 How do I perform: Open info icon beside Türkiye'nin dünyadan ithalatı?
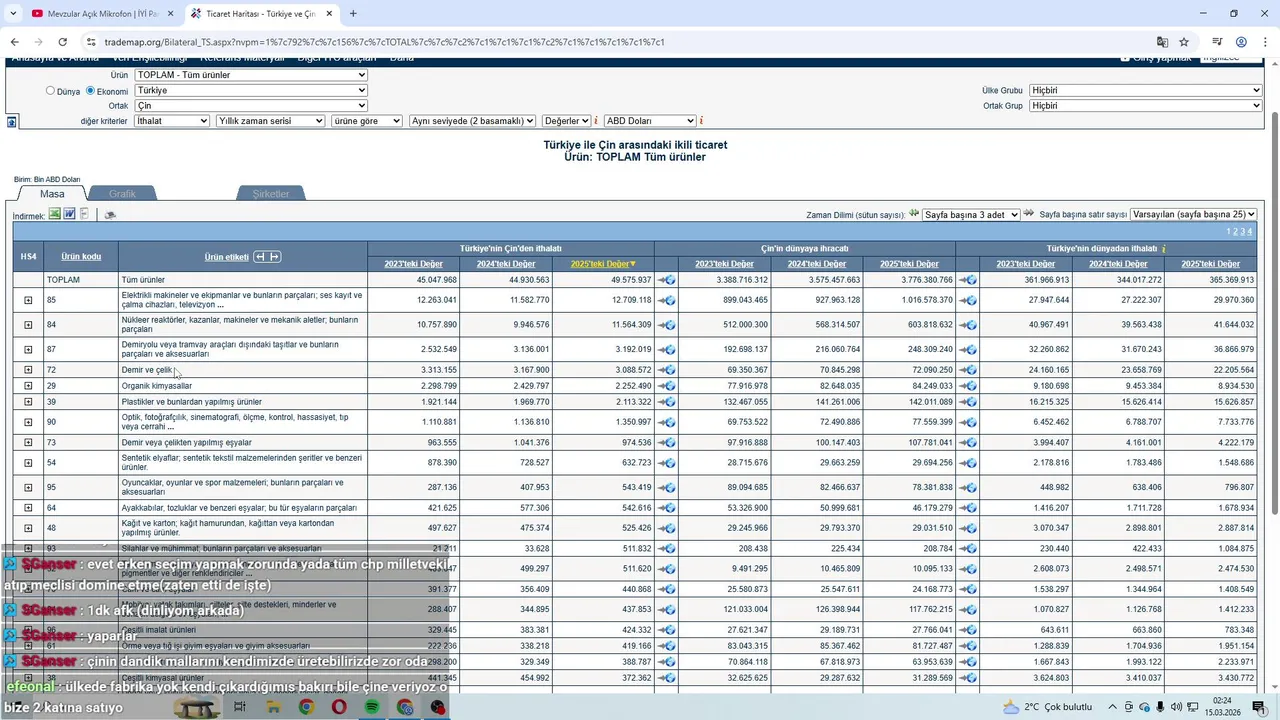tap(1164, 248)
